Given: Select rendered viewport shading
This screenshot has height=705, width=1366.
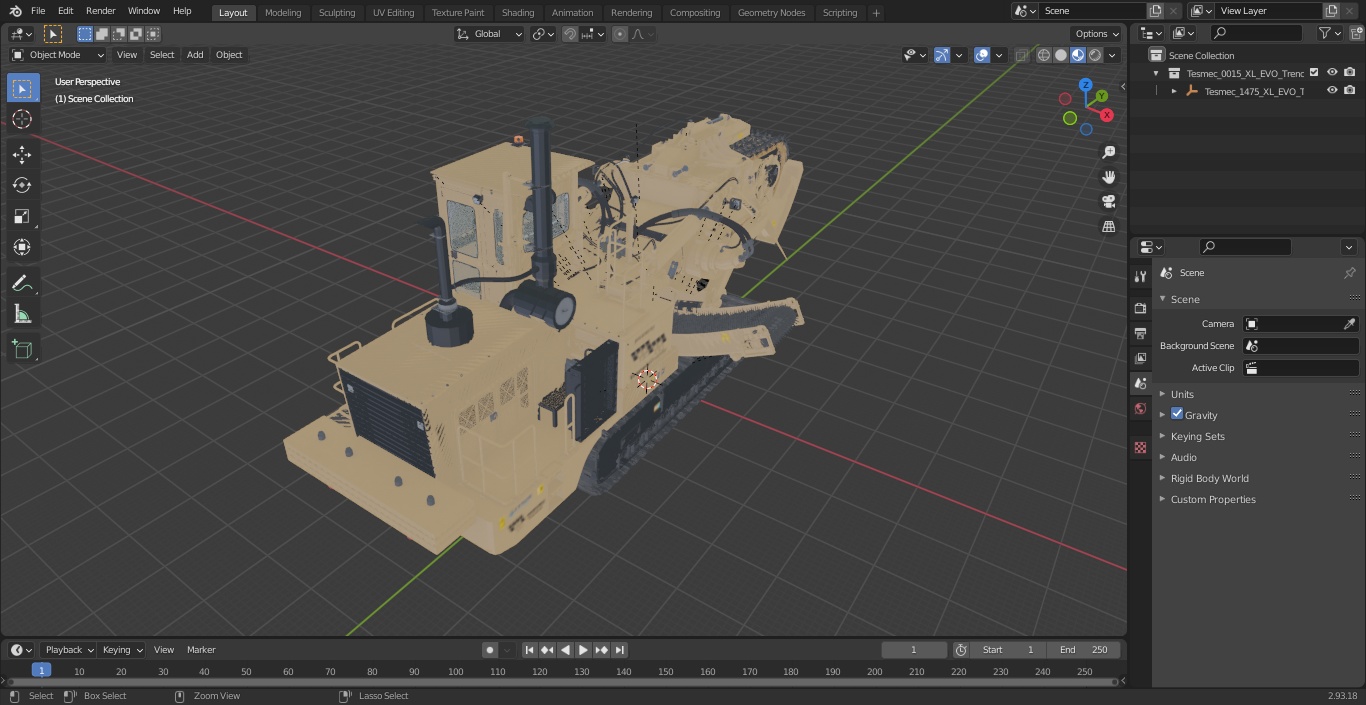Looking at the screenshot, I should pyautogui.click(x=1095, y=55).
